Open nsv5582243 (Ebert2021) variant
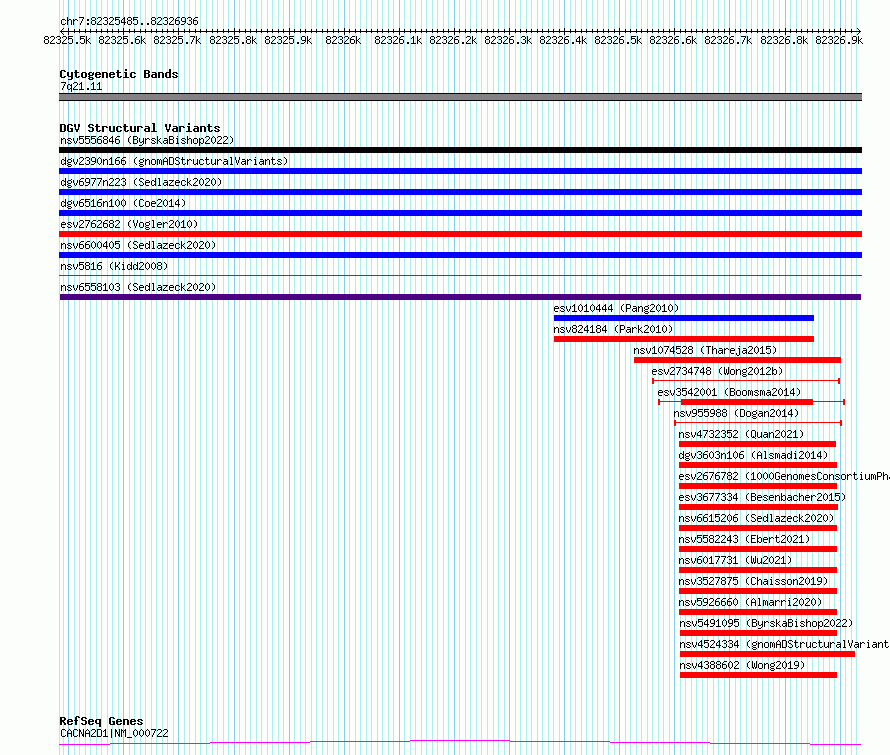The width and height of the screenshot is (890, 755). (x=744, y=539)
